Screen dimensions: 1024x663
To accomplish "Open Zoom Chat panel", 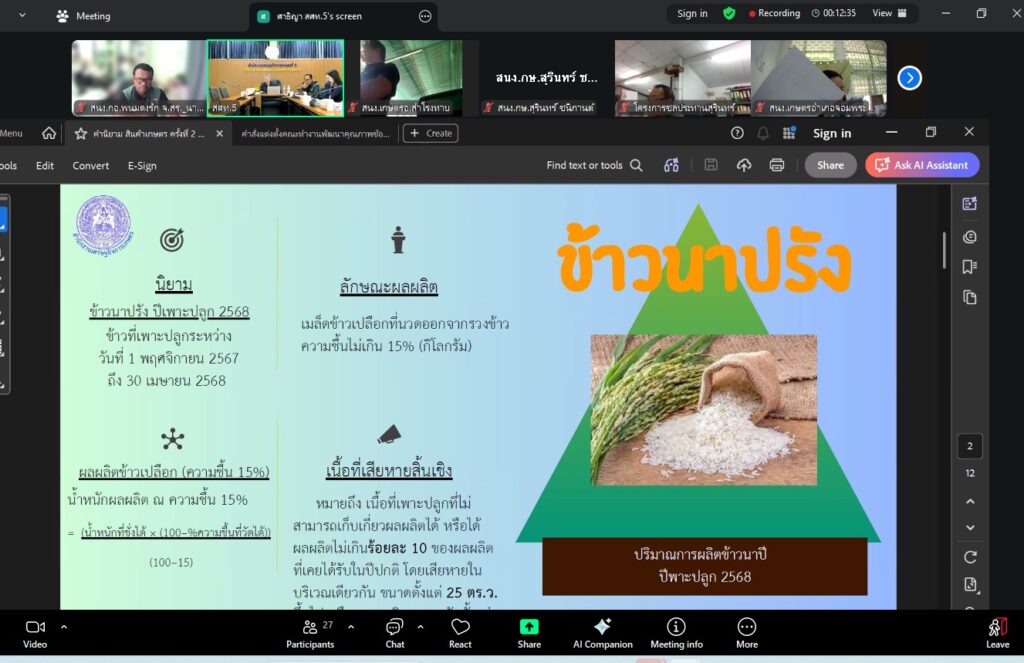I will pyautogui.click(x=395, y=632).
